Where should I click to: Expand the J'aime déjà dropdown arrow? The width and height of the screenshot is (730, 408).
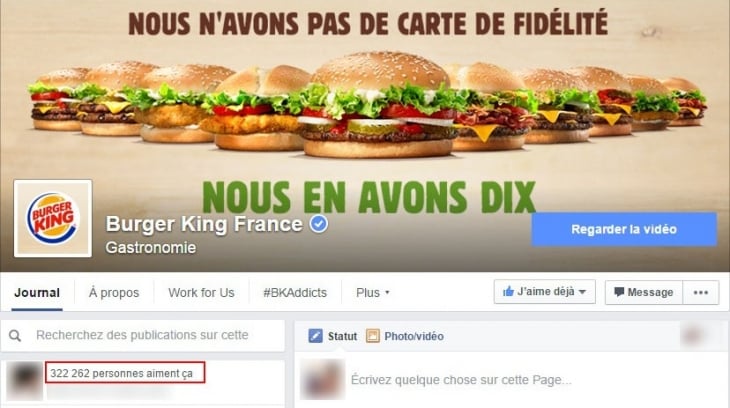click(x=582, y=292)
